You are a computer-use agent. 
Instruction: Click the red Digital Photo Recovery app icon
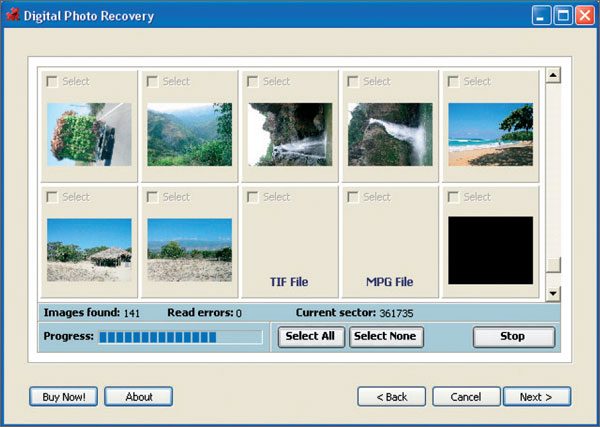(x=13, y=15)
